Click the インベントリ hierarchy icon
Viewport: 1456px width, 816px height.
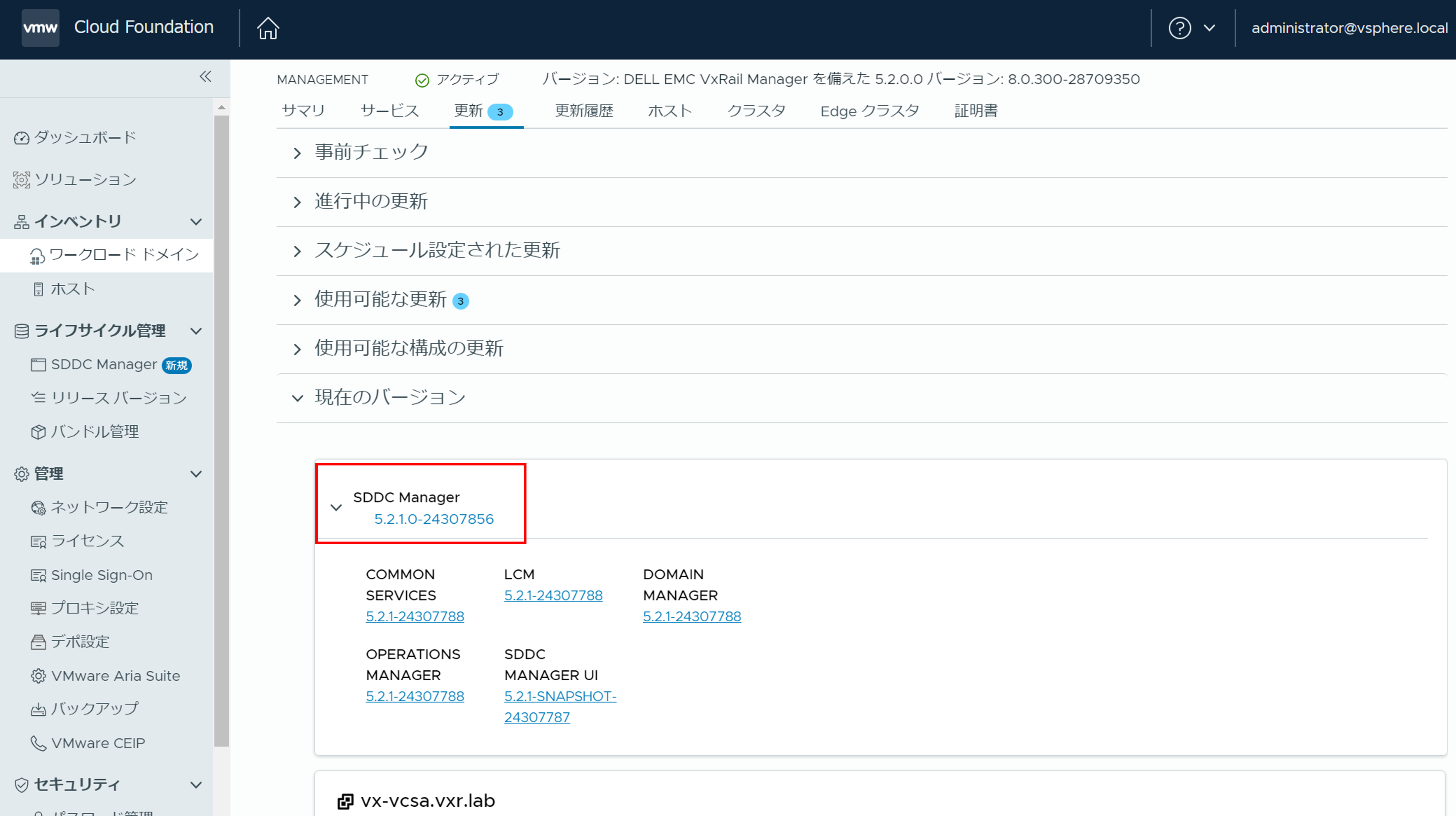coord(22,222)
